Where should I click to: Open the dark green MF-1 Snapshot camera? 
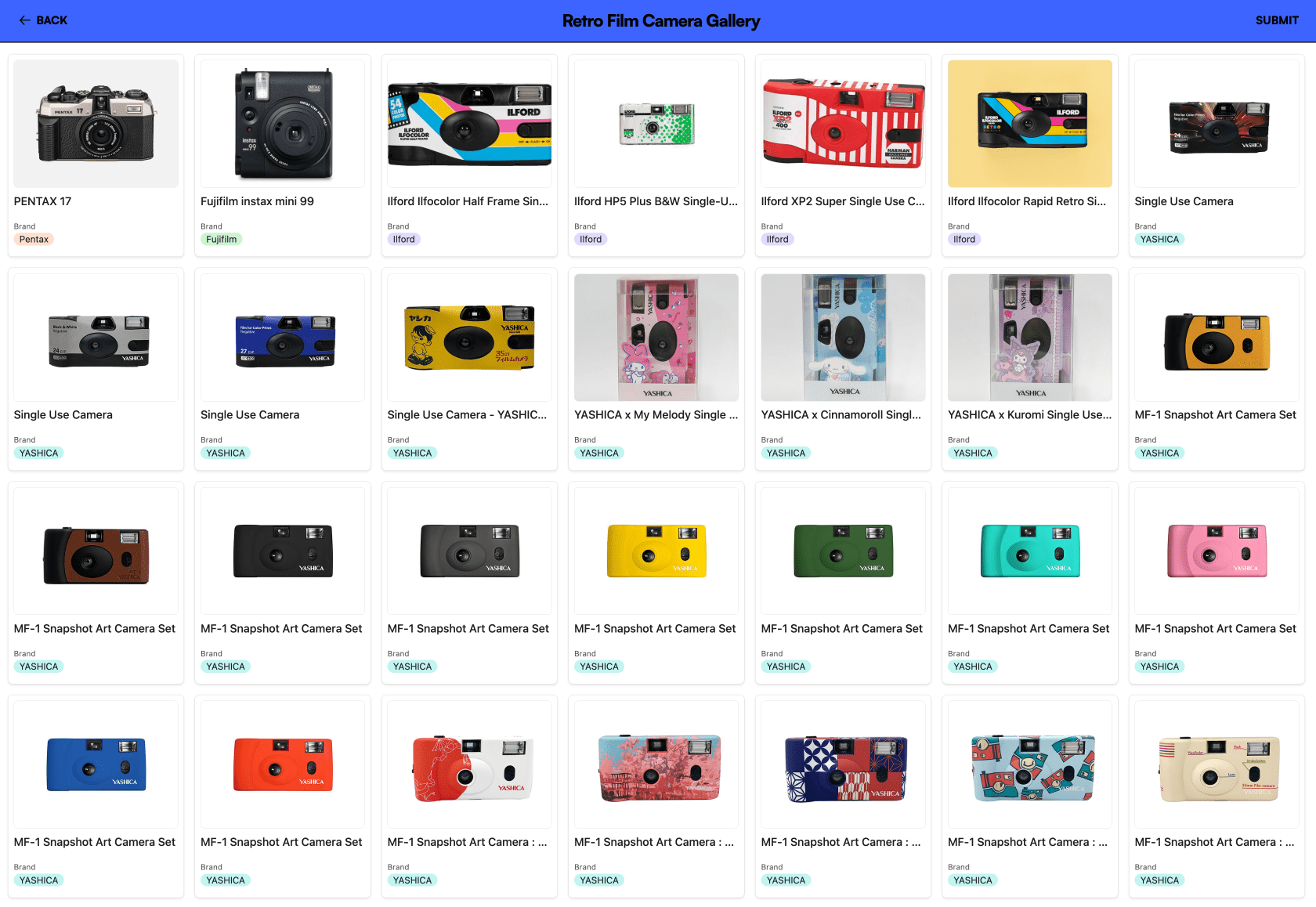pyautogui.click(x=844, y=551)
